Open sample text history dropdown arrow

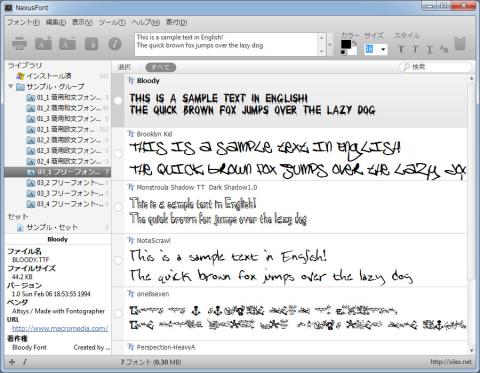pos(330,45)
